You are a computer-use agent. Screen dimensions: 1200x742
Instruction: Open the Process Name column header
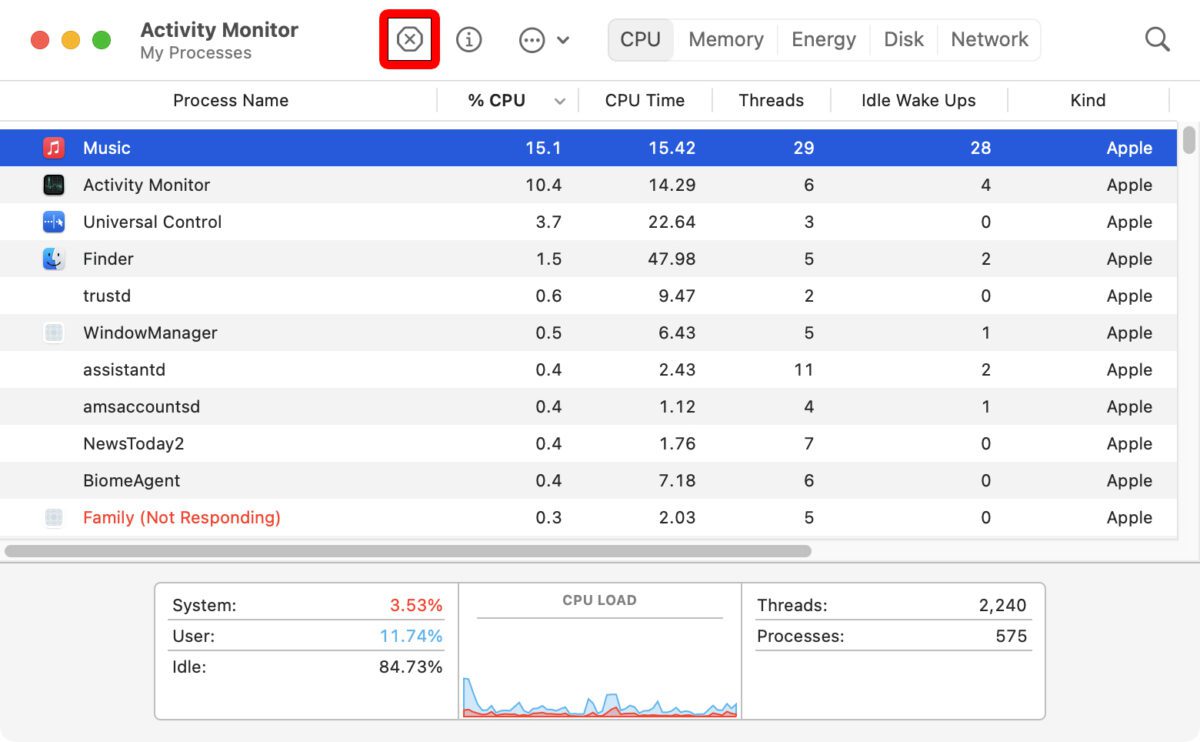(x=230, y=100)
